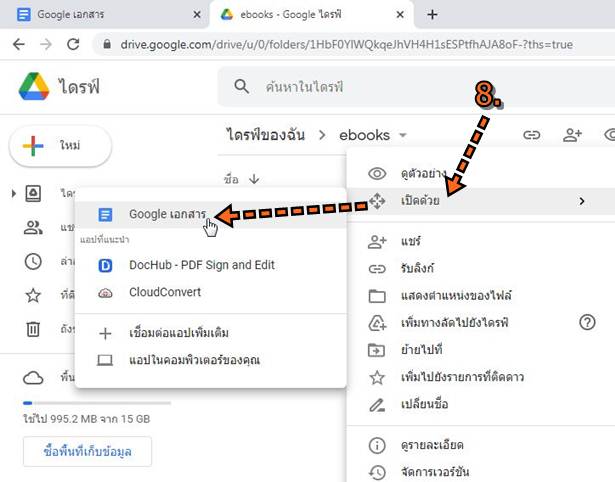Image resolution: width=615 pixels, height=482 pixels.
Task: Click the ใช้ไป 995.2 MB จาก 15 GB text
Action: 86,419
